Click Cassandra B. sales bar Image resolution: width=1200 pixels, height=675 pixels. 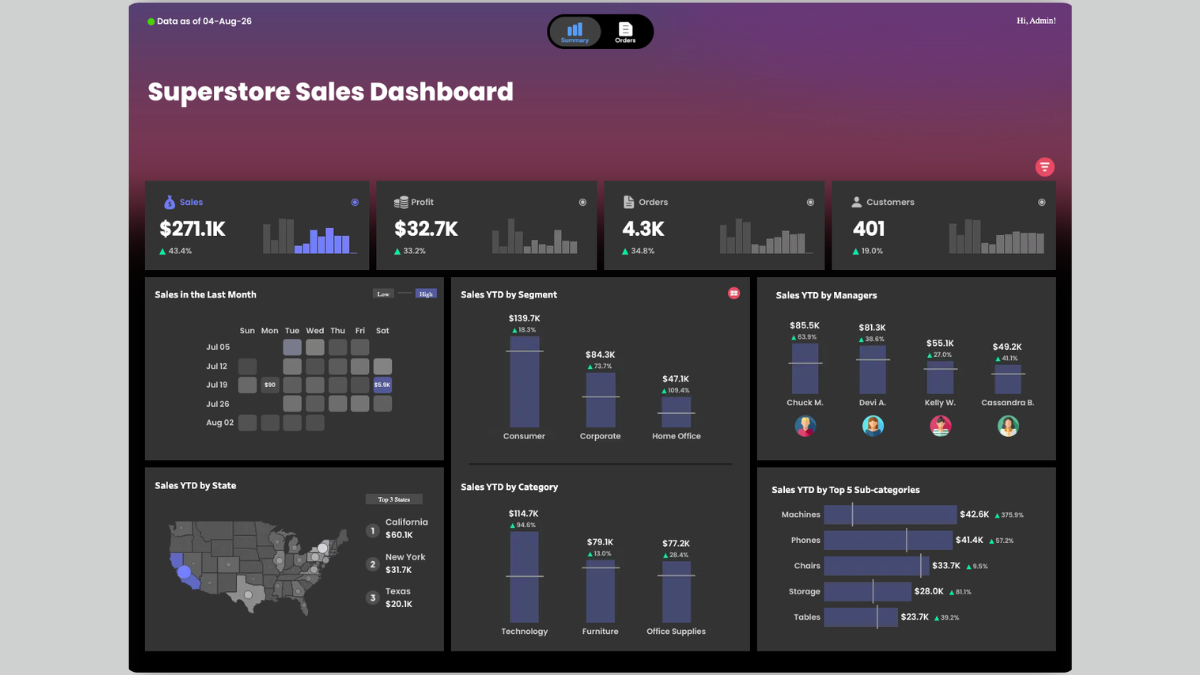coord(1008,380)
